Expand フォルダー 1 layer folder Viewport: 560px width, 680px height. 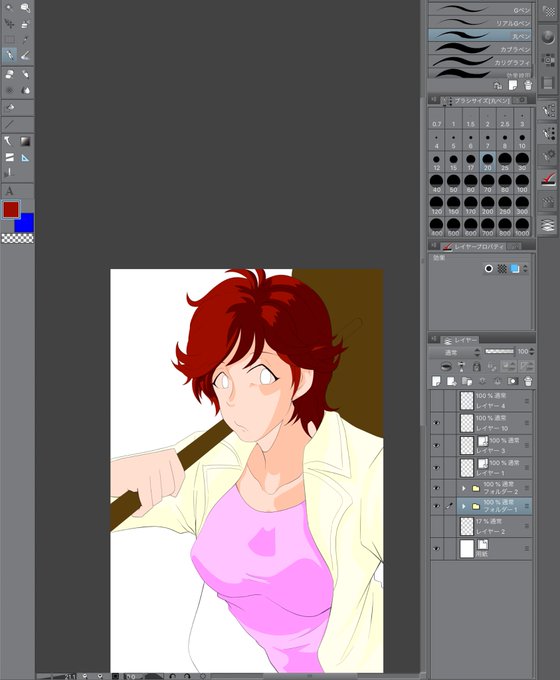click(x=464, y=506)
